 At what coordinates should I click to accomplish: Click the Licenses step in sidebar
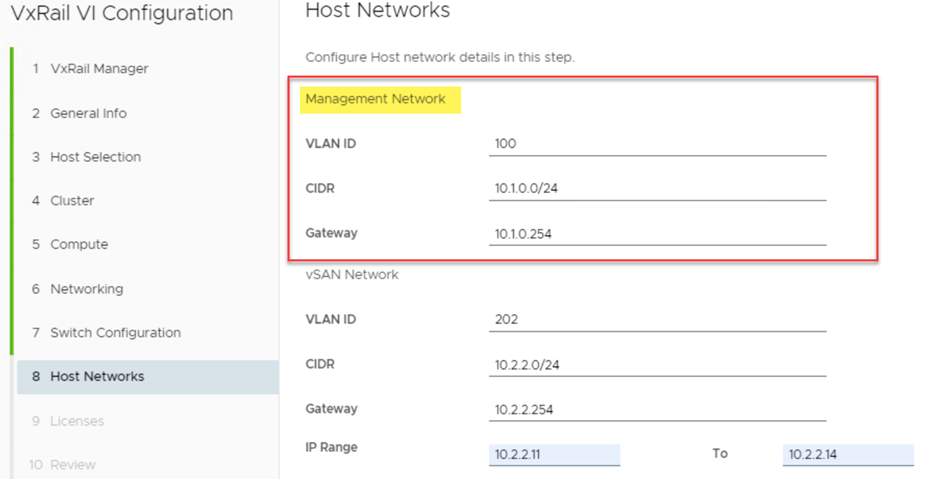77,421
